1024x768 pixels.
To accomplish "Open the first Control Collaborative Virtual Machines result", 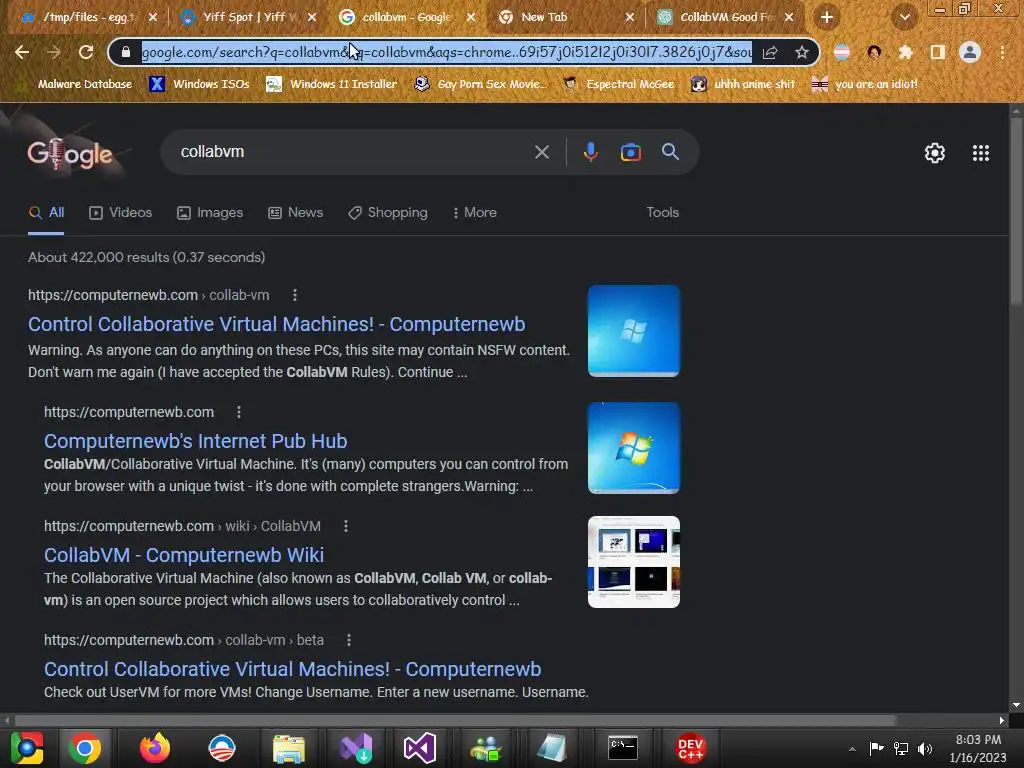I will tap(277, 325).
